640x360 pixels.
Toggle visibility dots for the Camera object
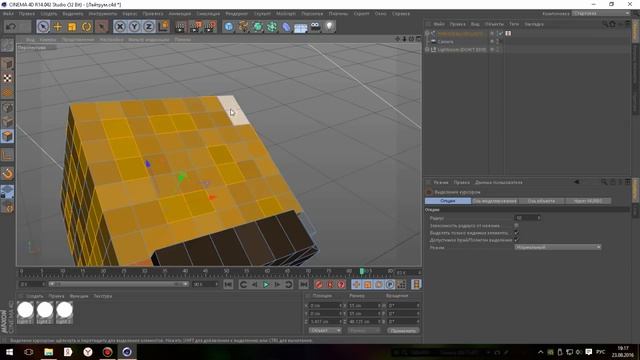click(497, 42)
